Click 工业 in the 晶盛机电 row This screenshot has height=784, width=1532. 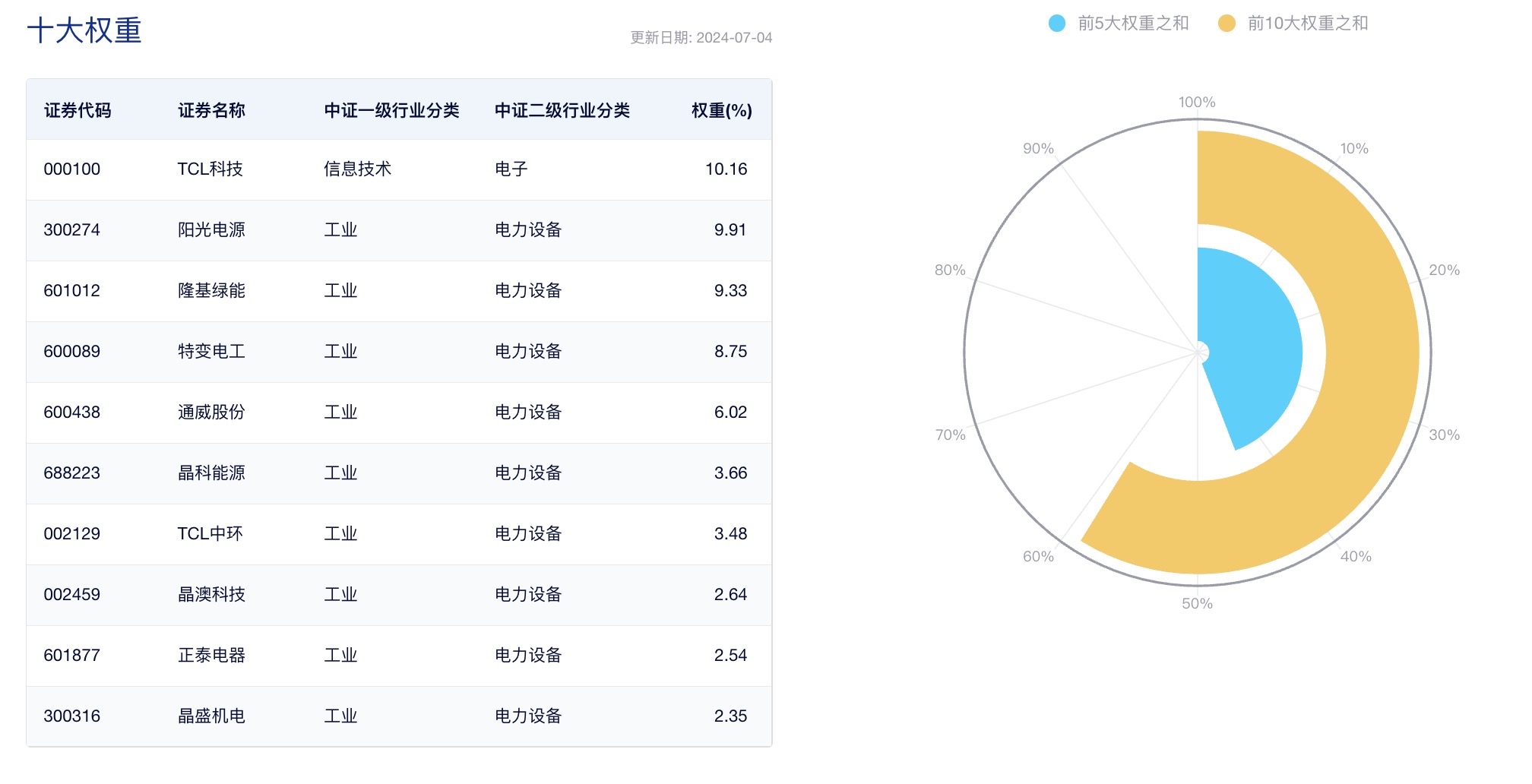340,716
